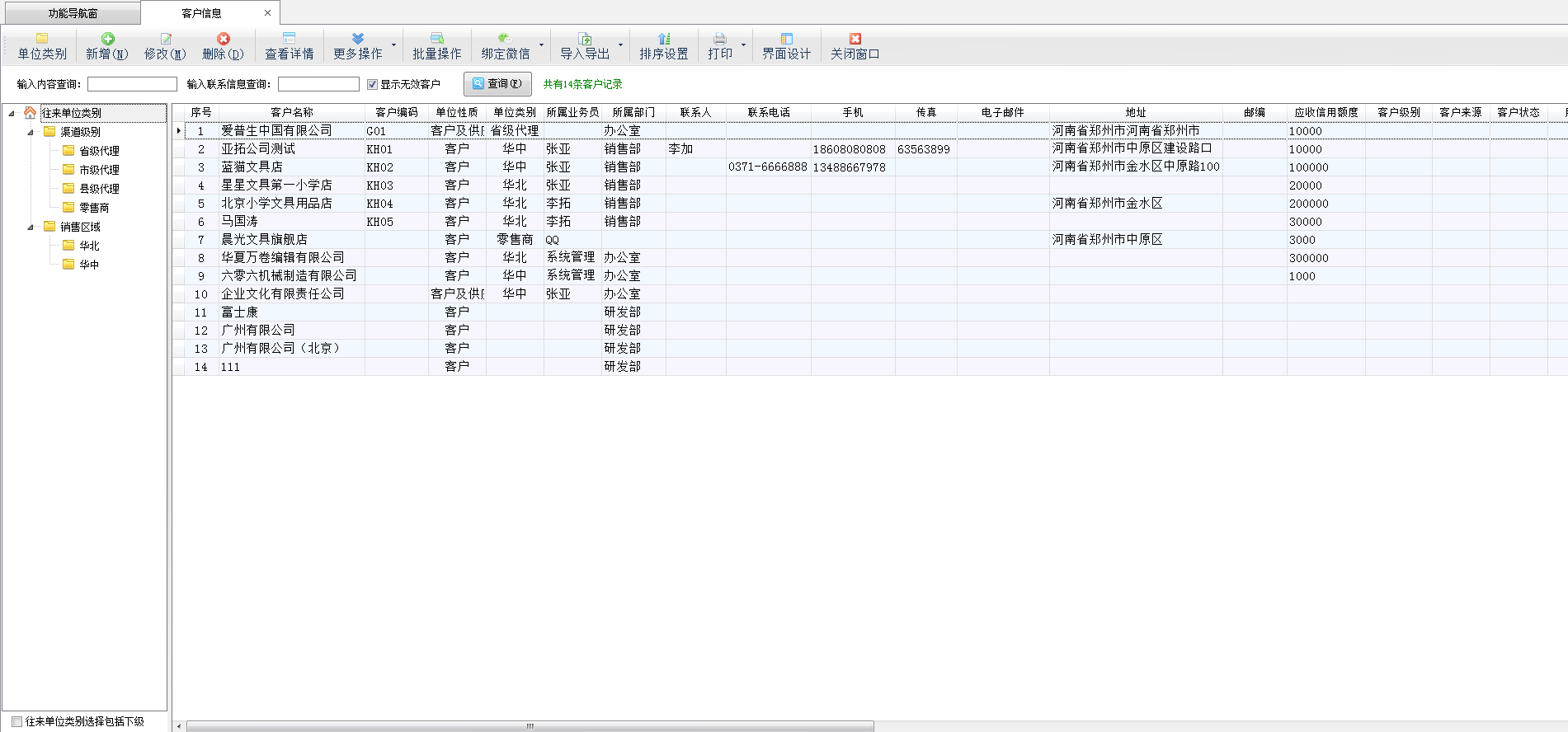Enable 往来单位类别选择包括下级 checkbox
The image size is (1568, 732).
click(x=16, y=722)
